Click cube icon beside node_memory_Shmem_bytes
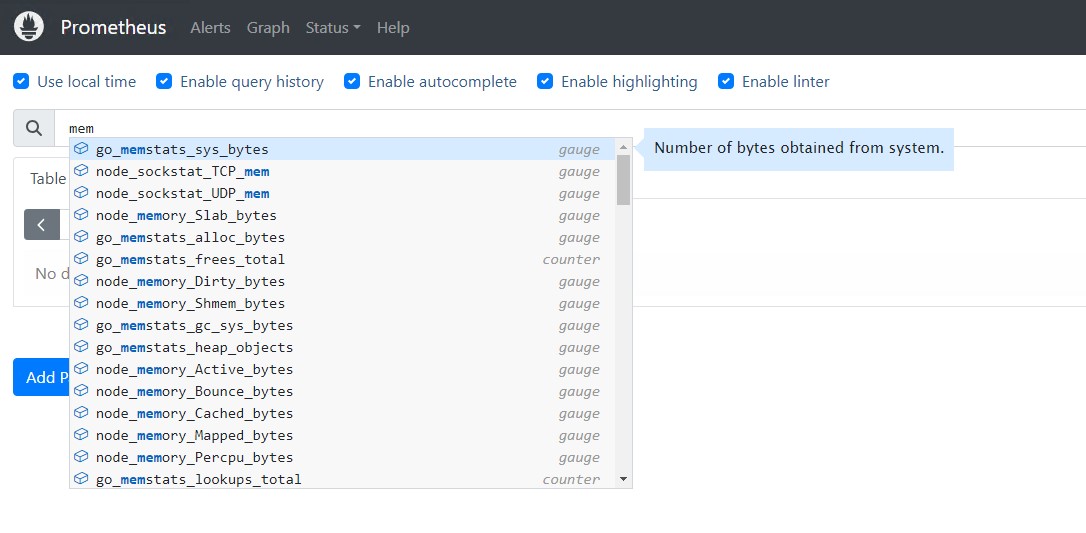This screenshot has width=1086, height=533. (82, 302)
